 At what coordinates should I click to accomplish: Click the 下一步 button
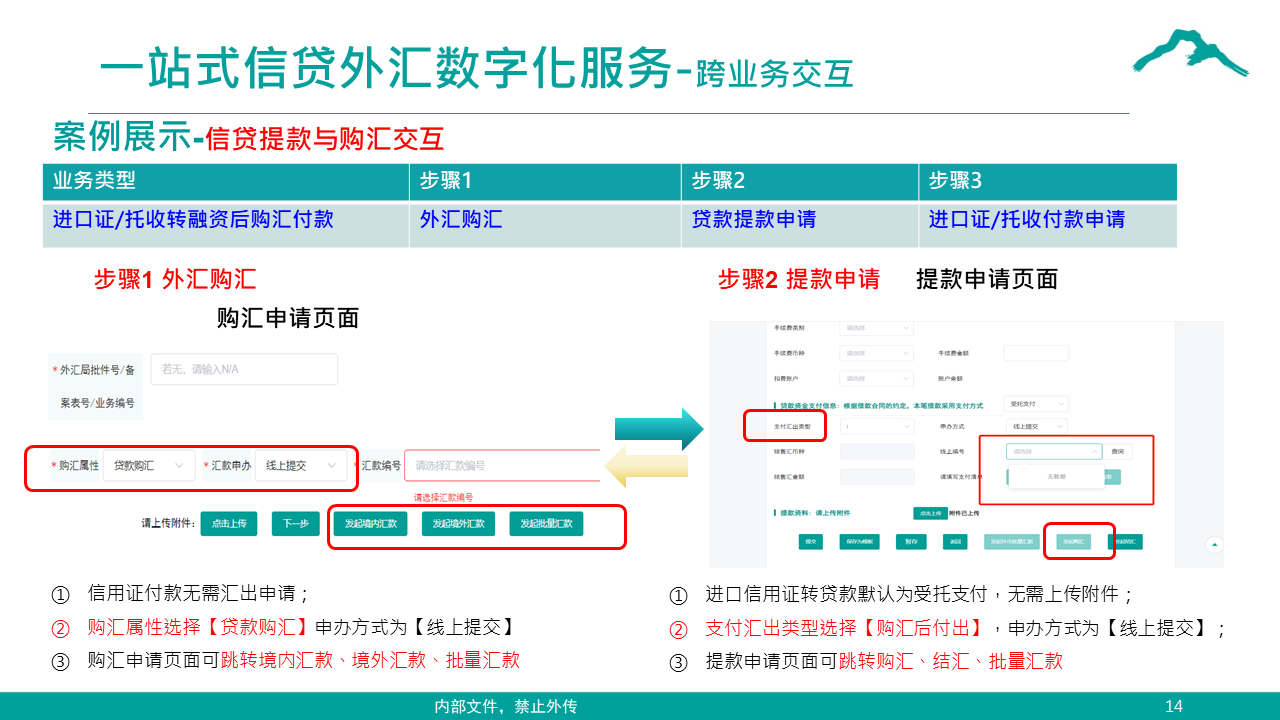pyautogui.click(x=296, y=523)
